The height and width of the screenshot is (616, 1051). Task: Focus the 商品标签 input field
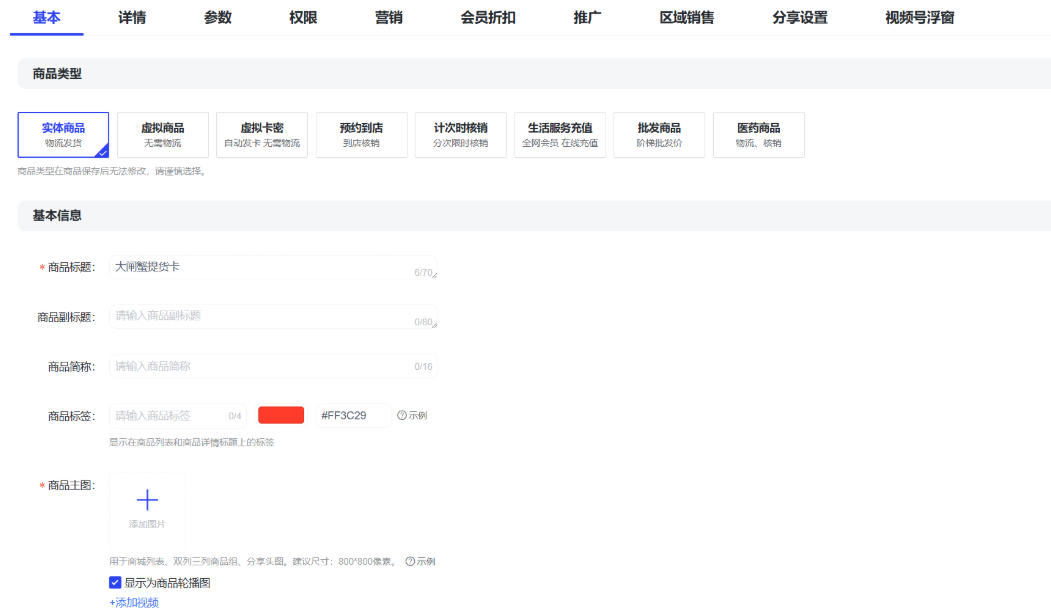pos(168,415)
